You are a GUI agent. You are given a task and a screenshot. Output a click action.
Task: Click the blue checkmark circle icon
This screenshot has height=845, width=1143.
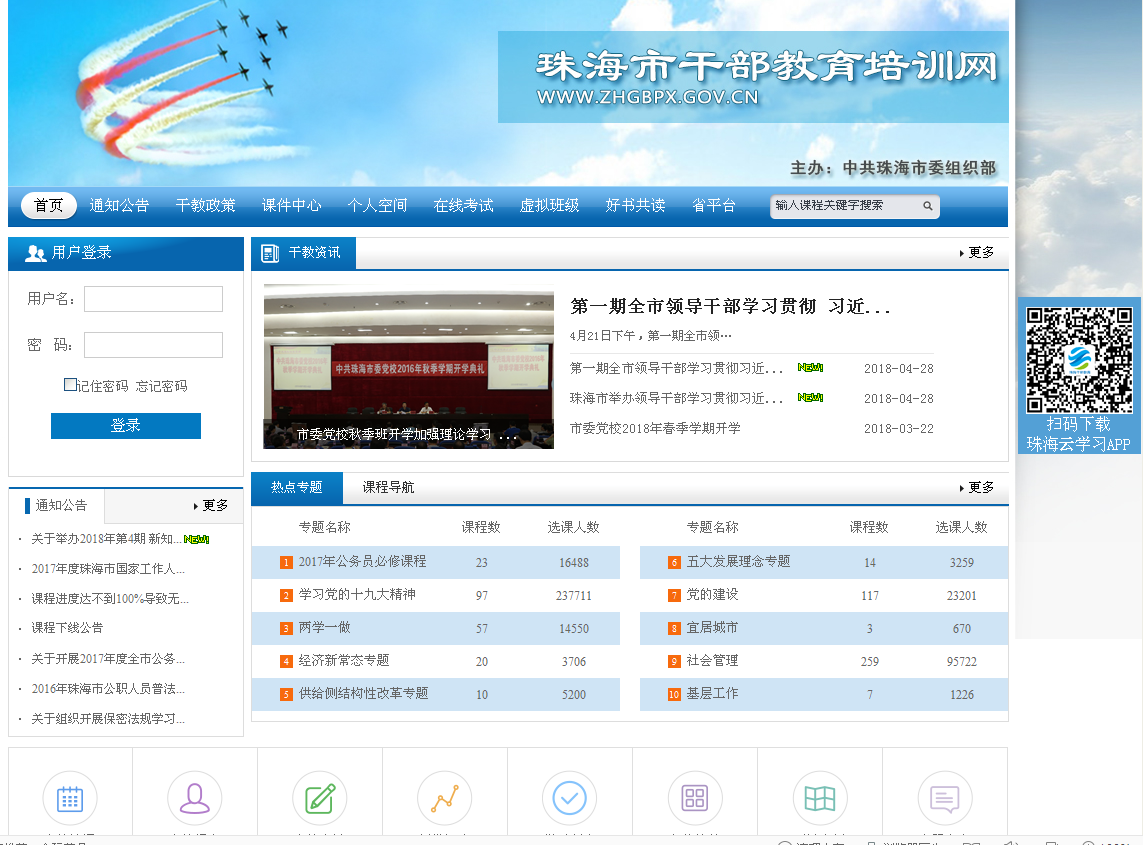coord(570,798)
